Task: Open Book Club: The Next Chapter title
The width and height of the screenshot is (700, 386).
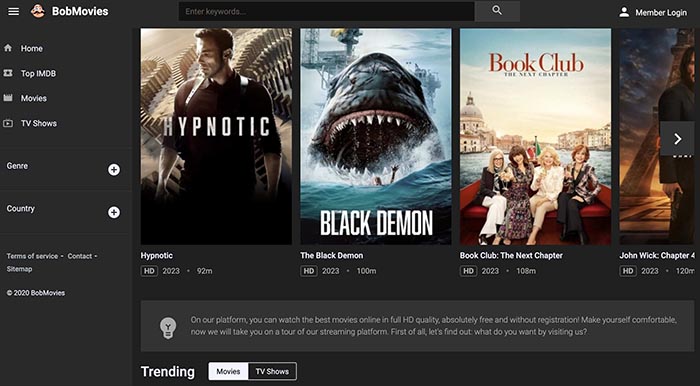Action: (x=511, y=256)
